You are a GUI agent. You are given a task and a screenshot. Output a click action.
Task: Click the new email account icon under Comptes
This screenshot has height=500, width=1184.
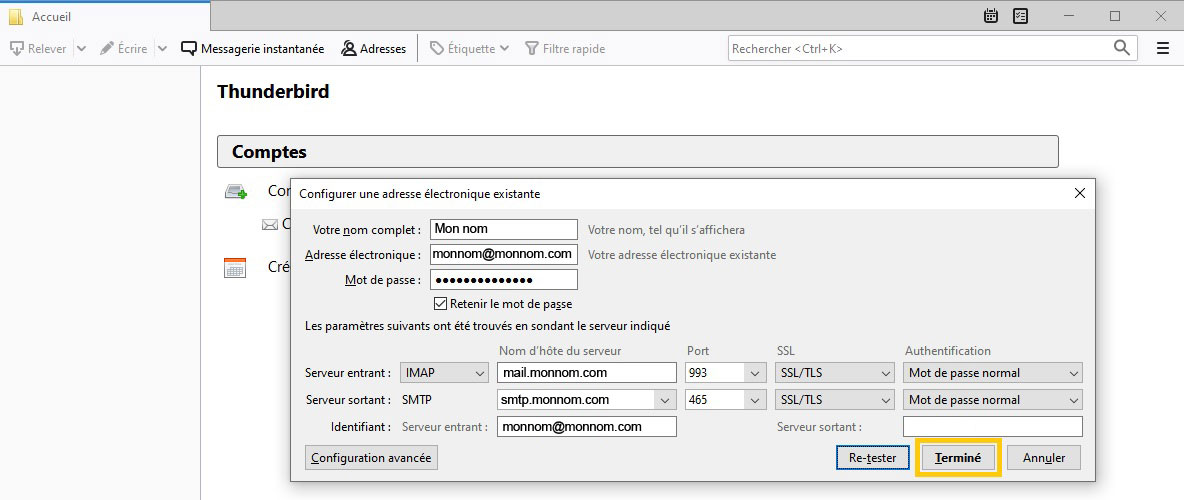coord(236,191)
